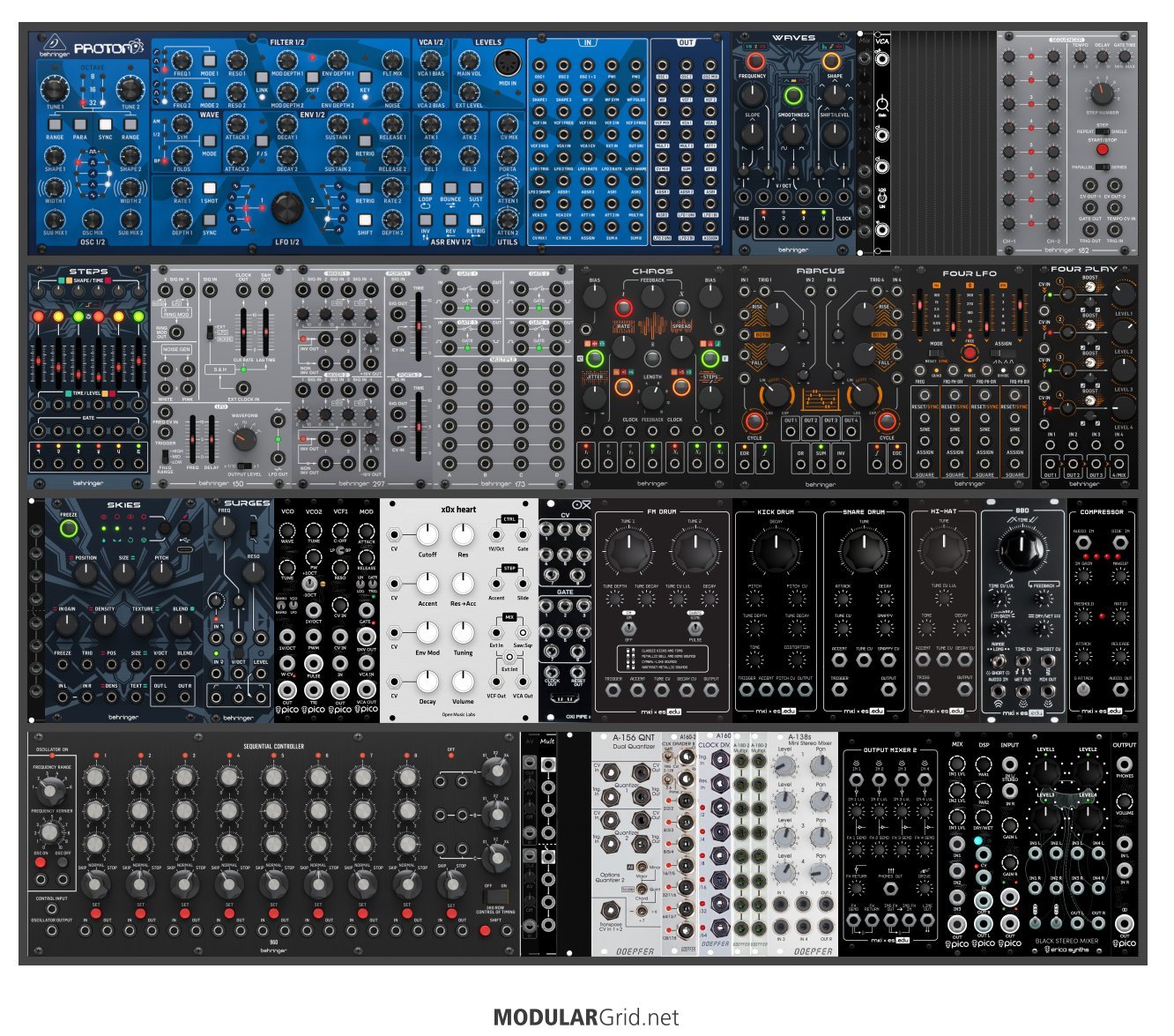1174x1036 pixels.
Task: Flip the MODE switch on Four LFO
Action: click(x=936, y=353)
